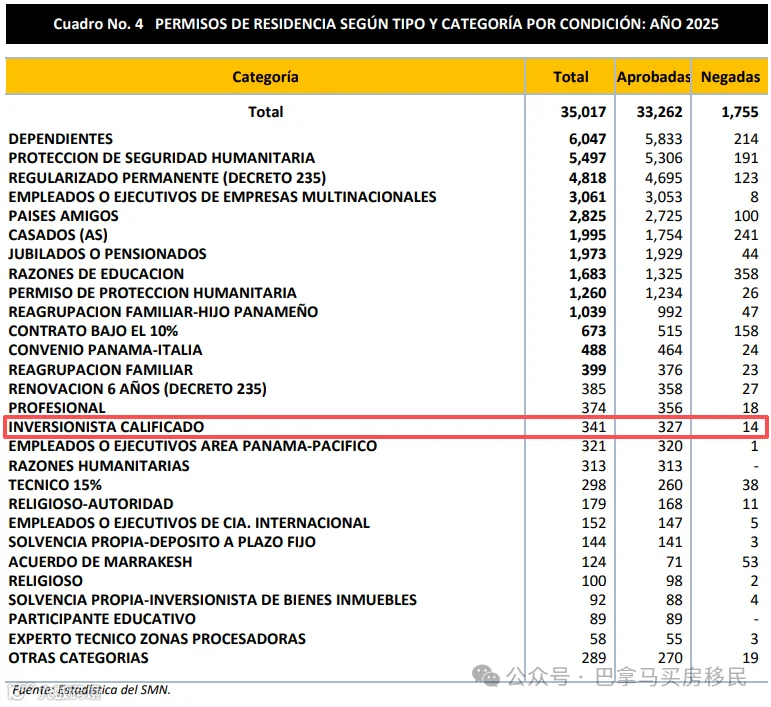Select the Total column header

point(570,77)
